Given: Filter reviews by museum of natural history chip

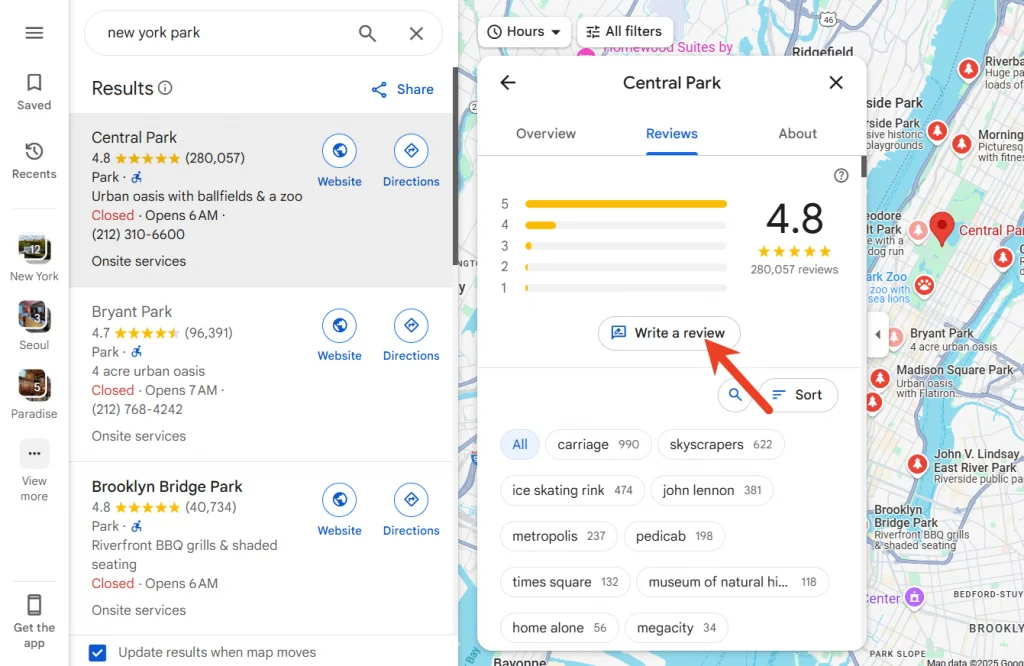Looking at the screenshot, I should [x=733, y=582].
